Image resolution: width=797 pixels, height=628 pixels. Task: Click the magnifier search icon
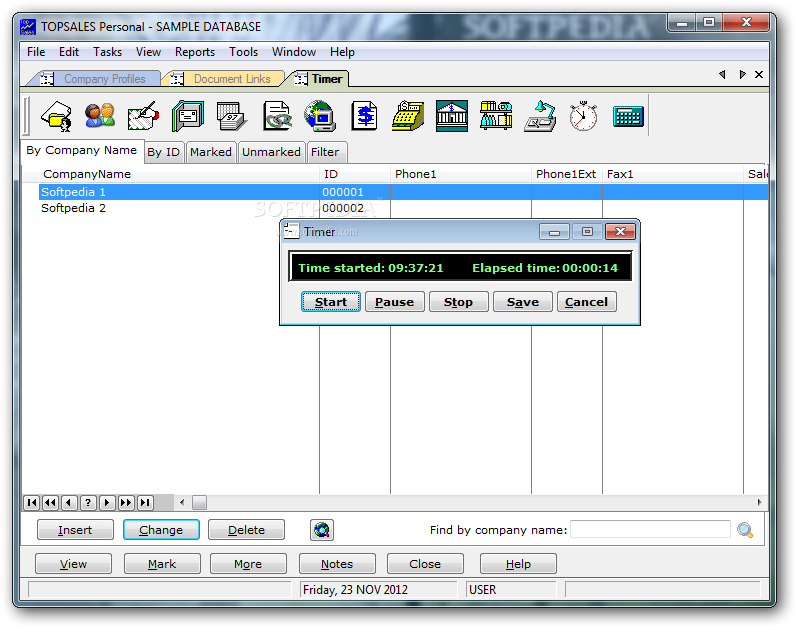pyautogui.click(x=745, y=530)
